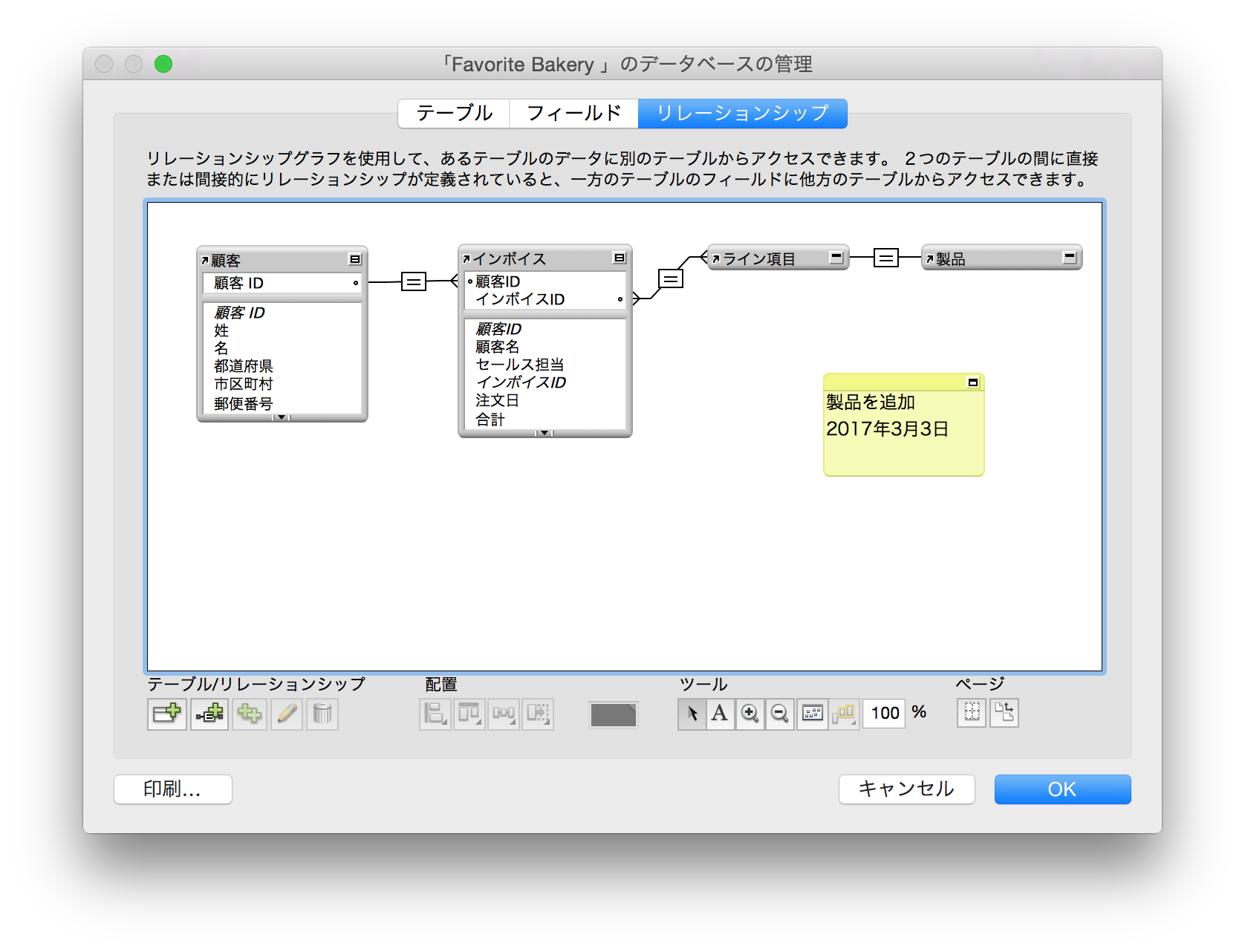Click the 2017年3月3日 note text
1245x952 pixels.
tap(888, 429)
